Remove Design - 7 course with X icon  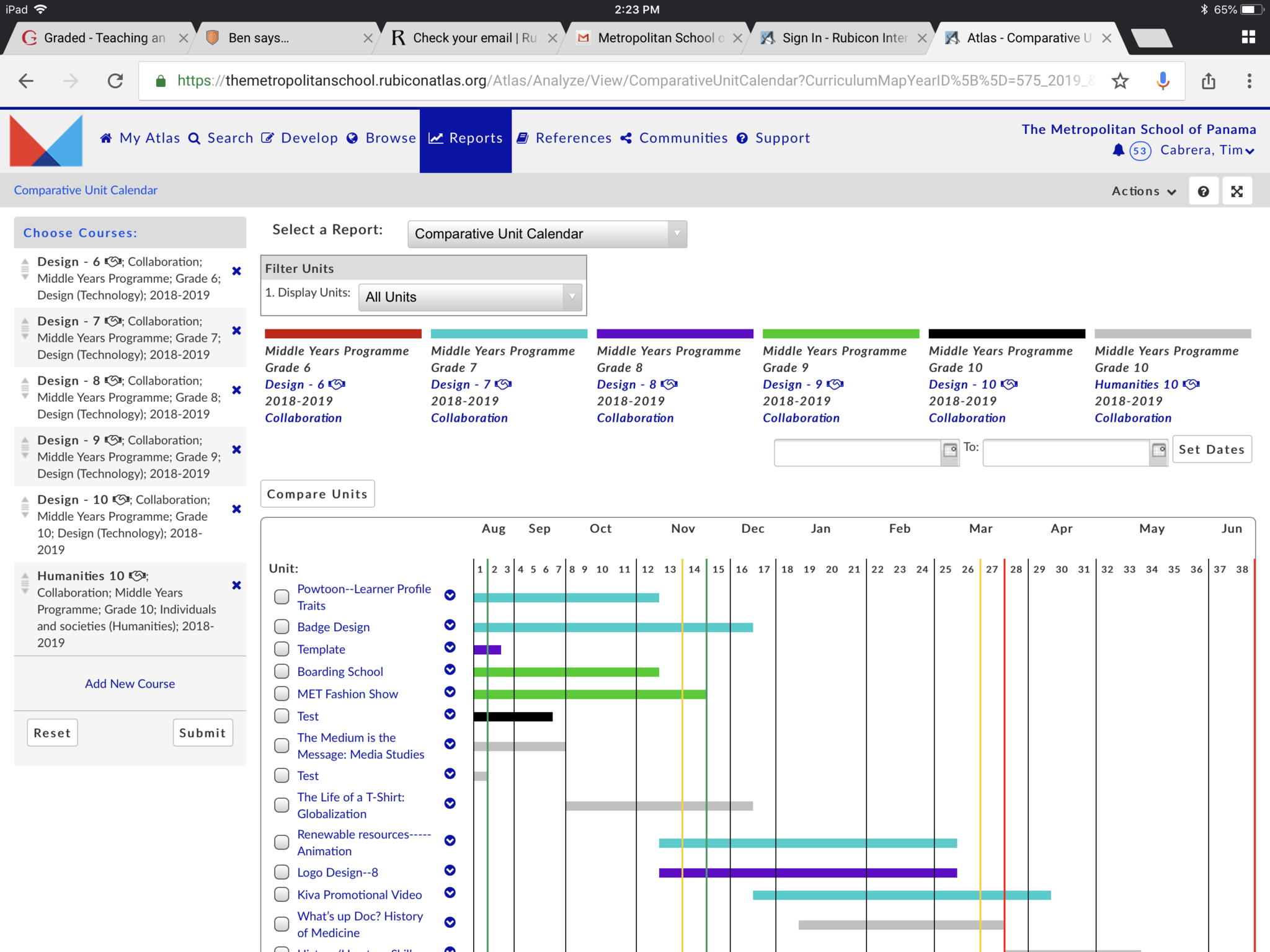click(236, 331)
